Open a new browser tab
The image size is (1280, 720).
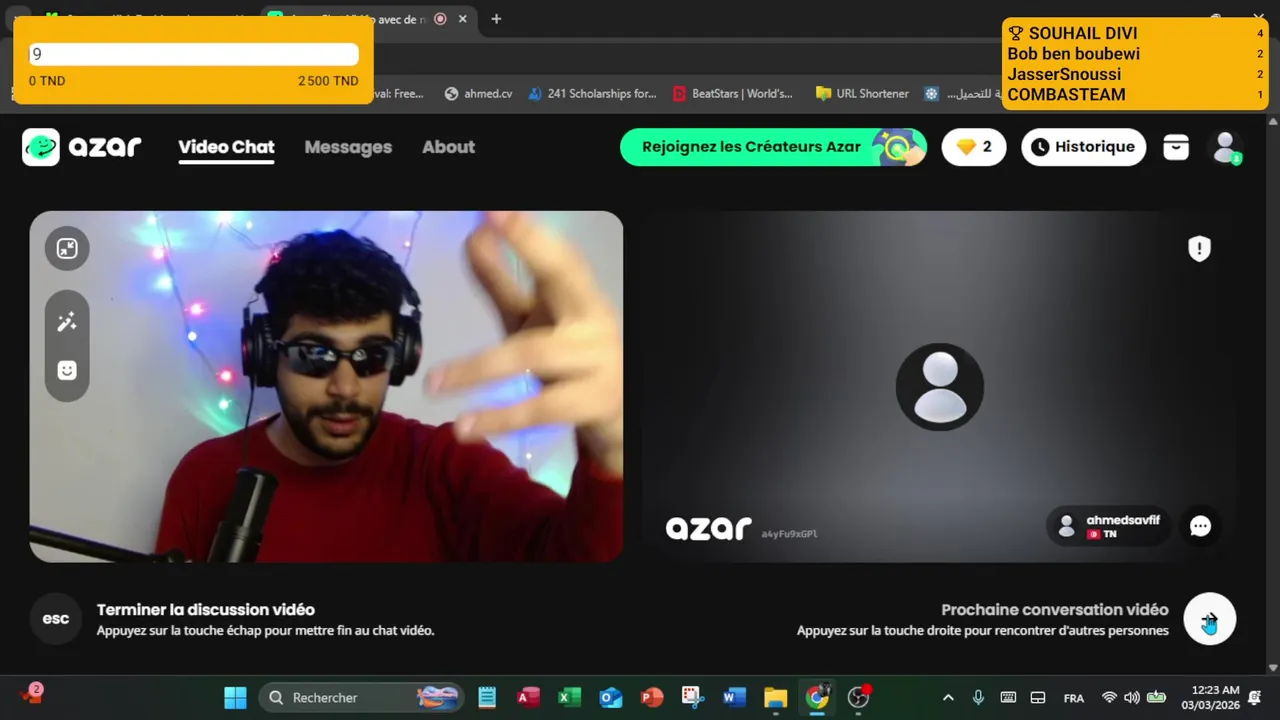point(496,18)
